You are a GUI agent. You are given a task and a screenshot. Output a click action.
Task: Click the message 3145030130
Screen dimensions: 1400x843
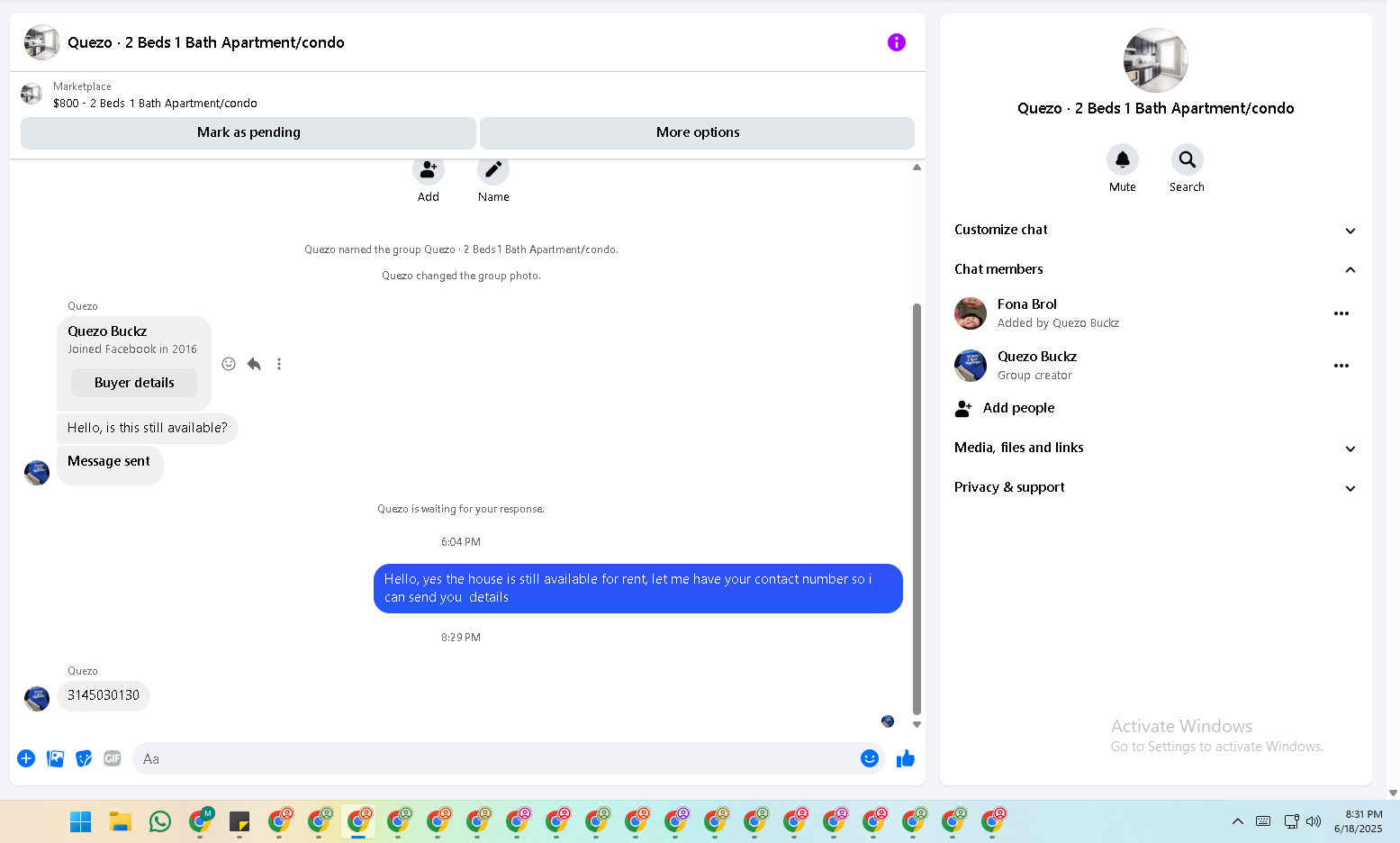tap(104, 695)
